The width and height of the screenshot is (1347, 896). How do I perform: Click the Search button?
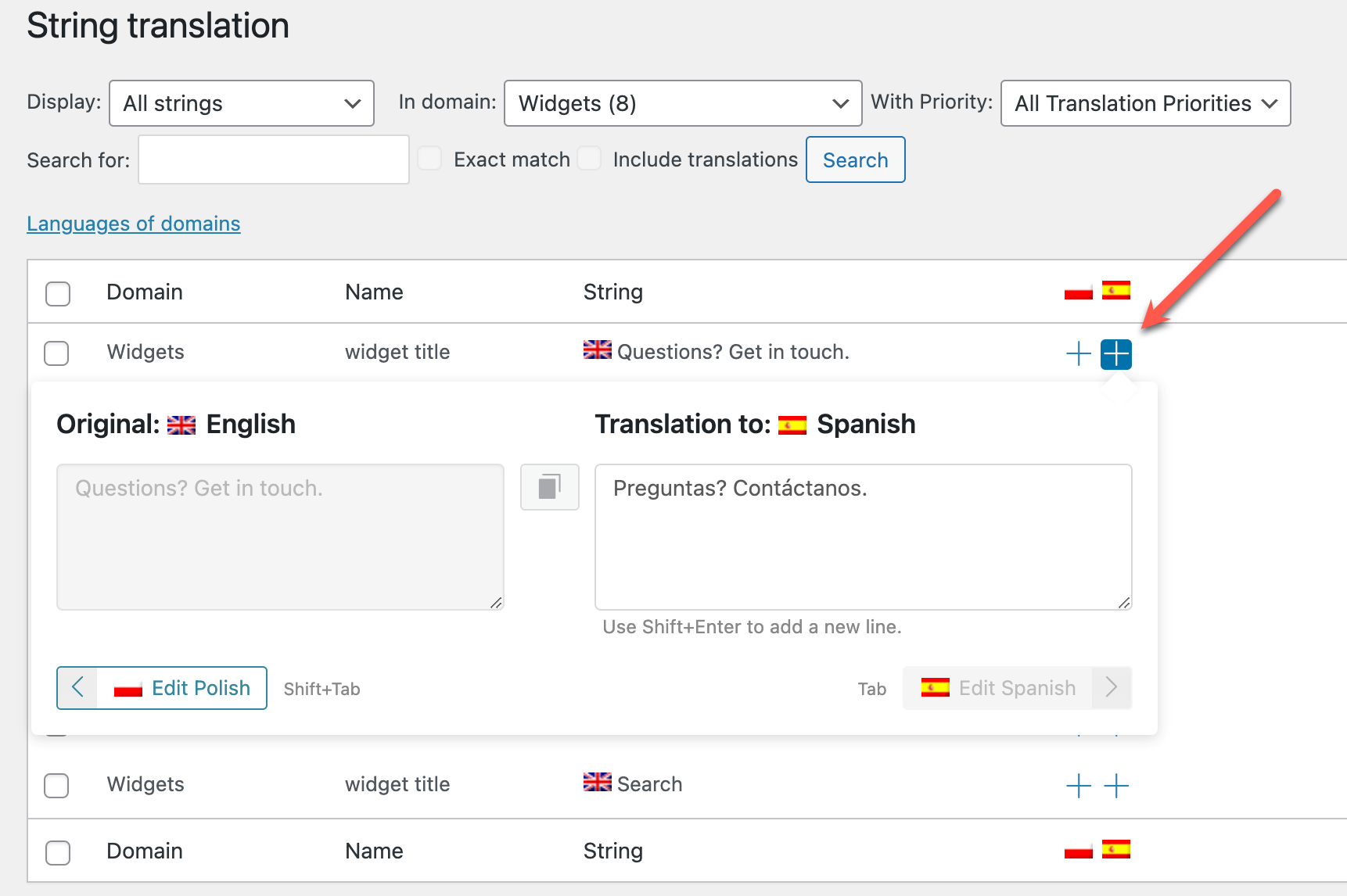coord(855,159)
